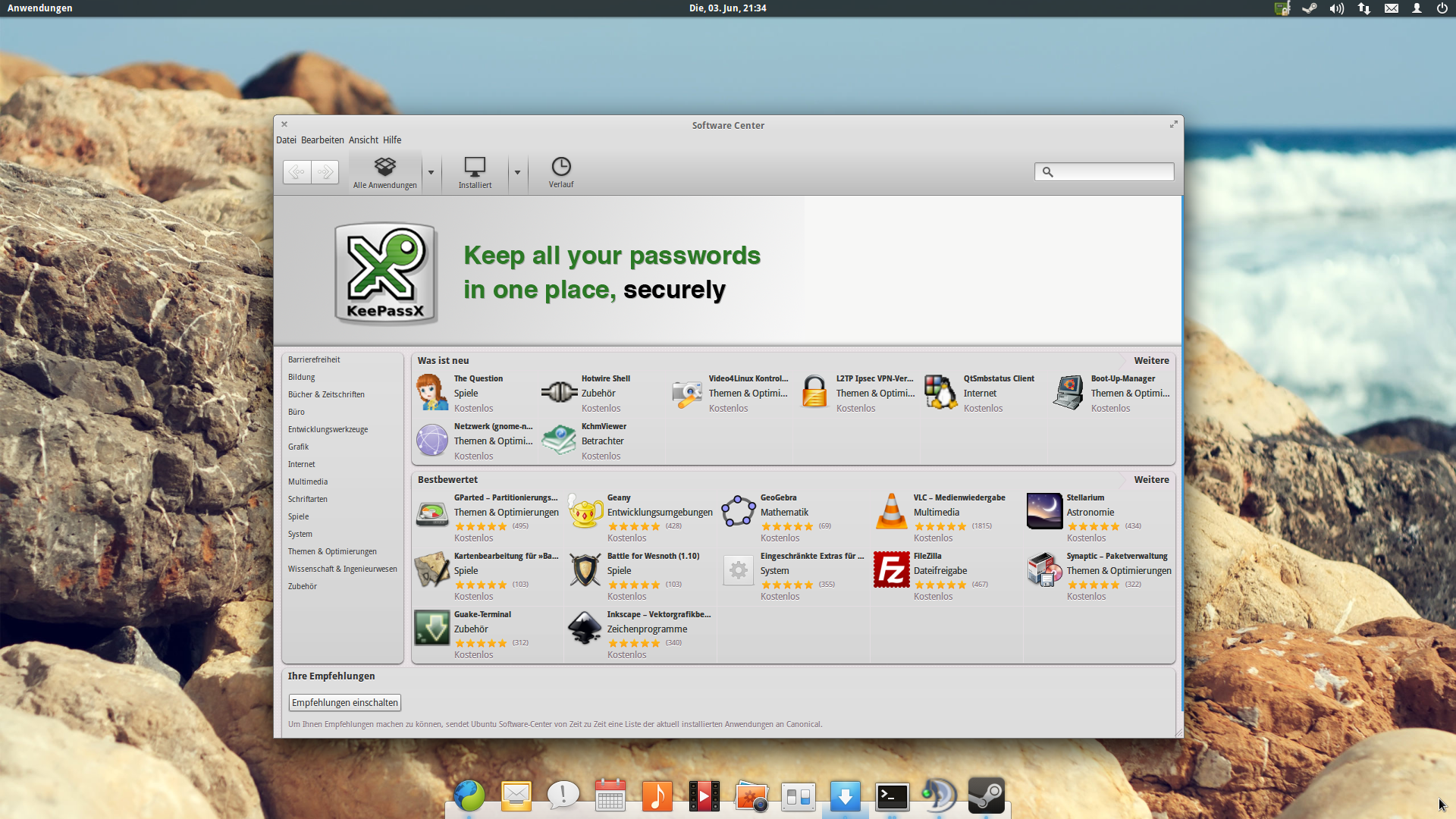
Task: Open the L2TP Ipsec VPN padlock icon
Action: [x=814, y=392]
